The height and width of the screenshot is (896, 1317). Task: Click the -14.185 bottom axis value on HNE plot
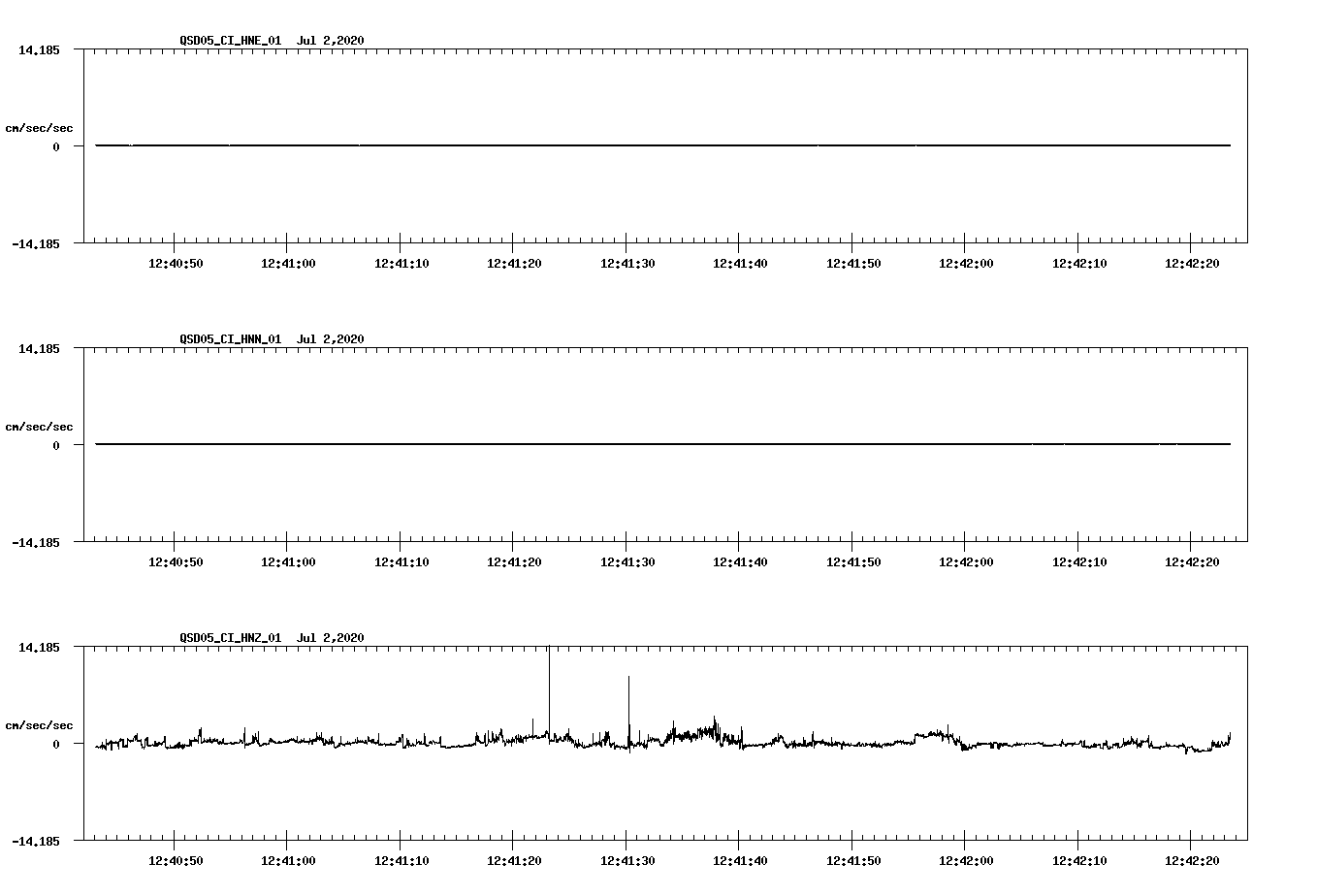point(36,244)
